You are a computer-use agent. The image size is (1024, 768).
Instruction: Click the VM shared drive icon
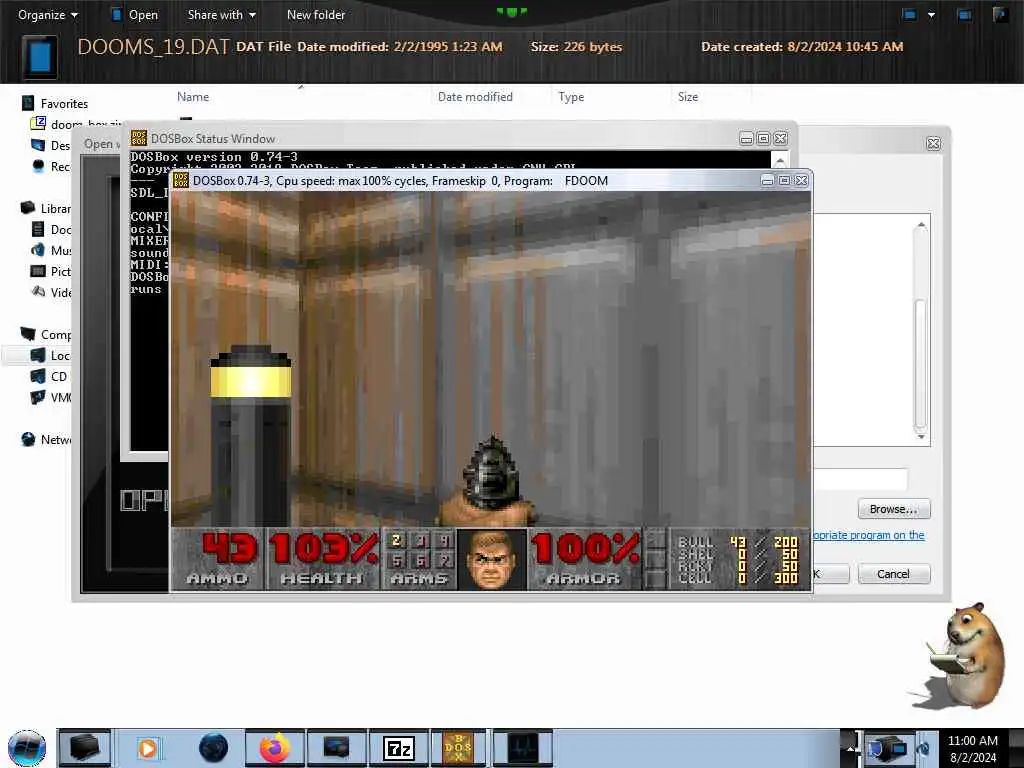coord(39,397)
